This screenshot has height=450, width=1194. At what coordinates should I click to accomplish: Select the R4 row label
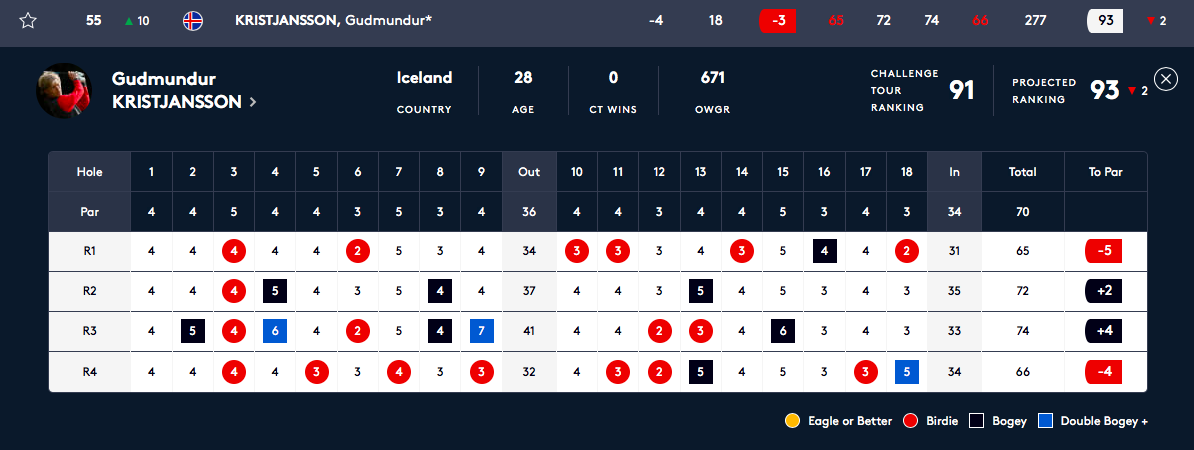[90, 372]
